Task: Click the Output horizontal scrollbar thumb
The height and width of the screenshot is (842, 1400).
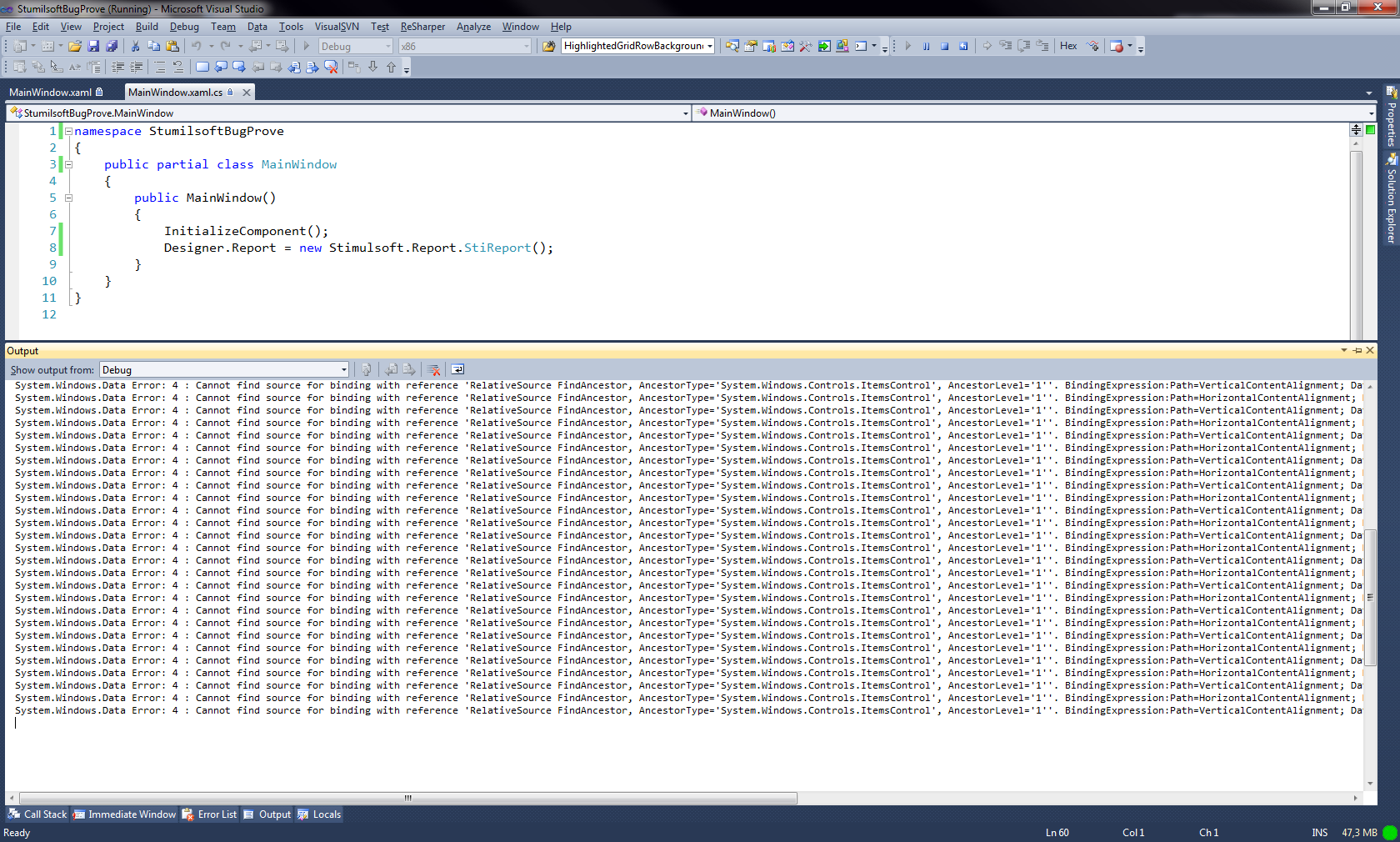Action: tap(408, 798)
